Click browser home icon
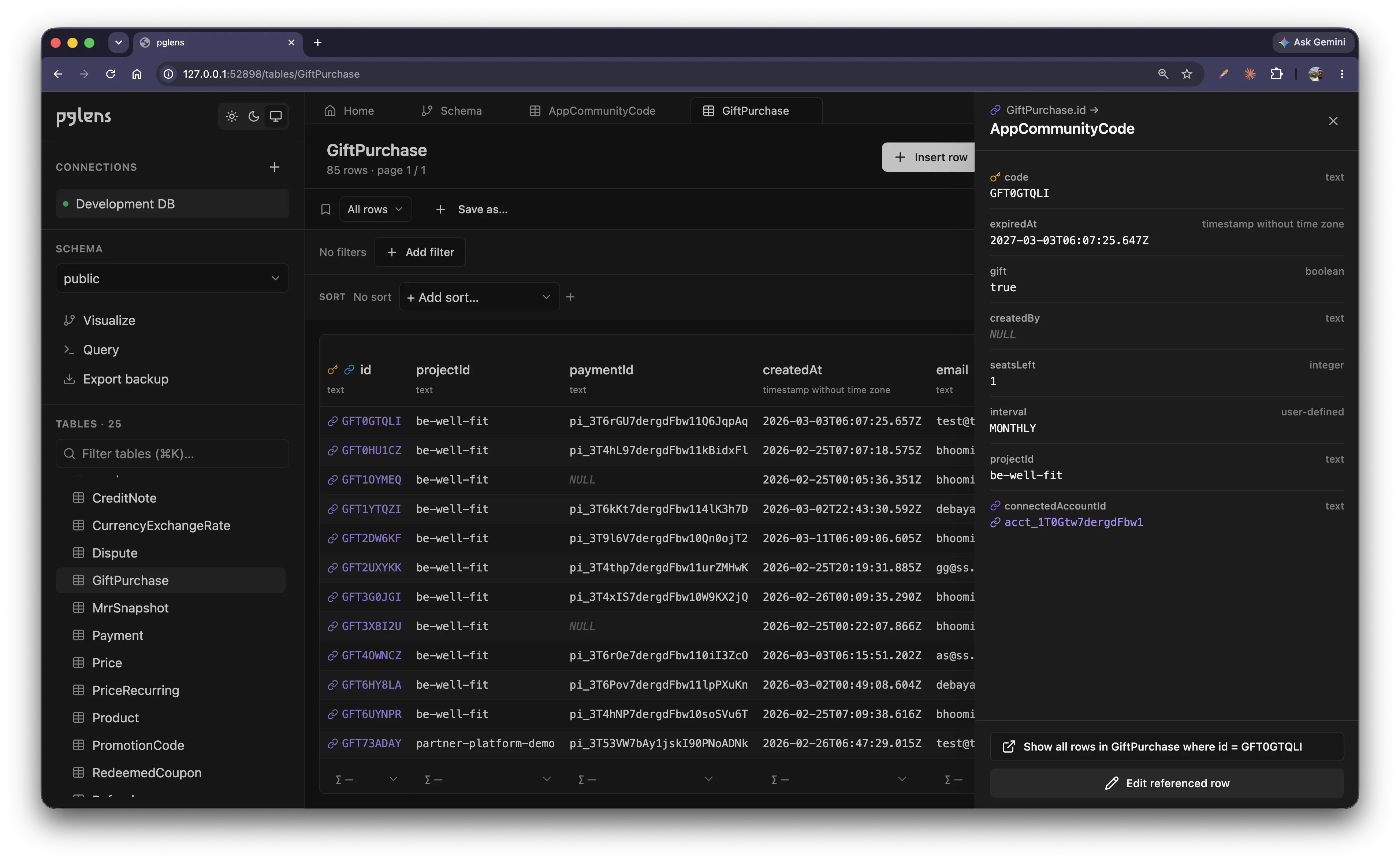The height and width of the screenshot is (863, 1400). point(136,74)
